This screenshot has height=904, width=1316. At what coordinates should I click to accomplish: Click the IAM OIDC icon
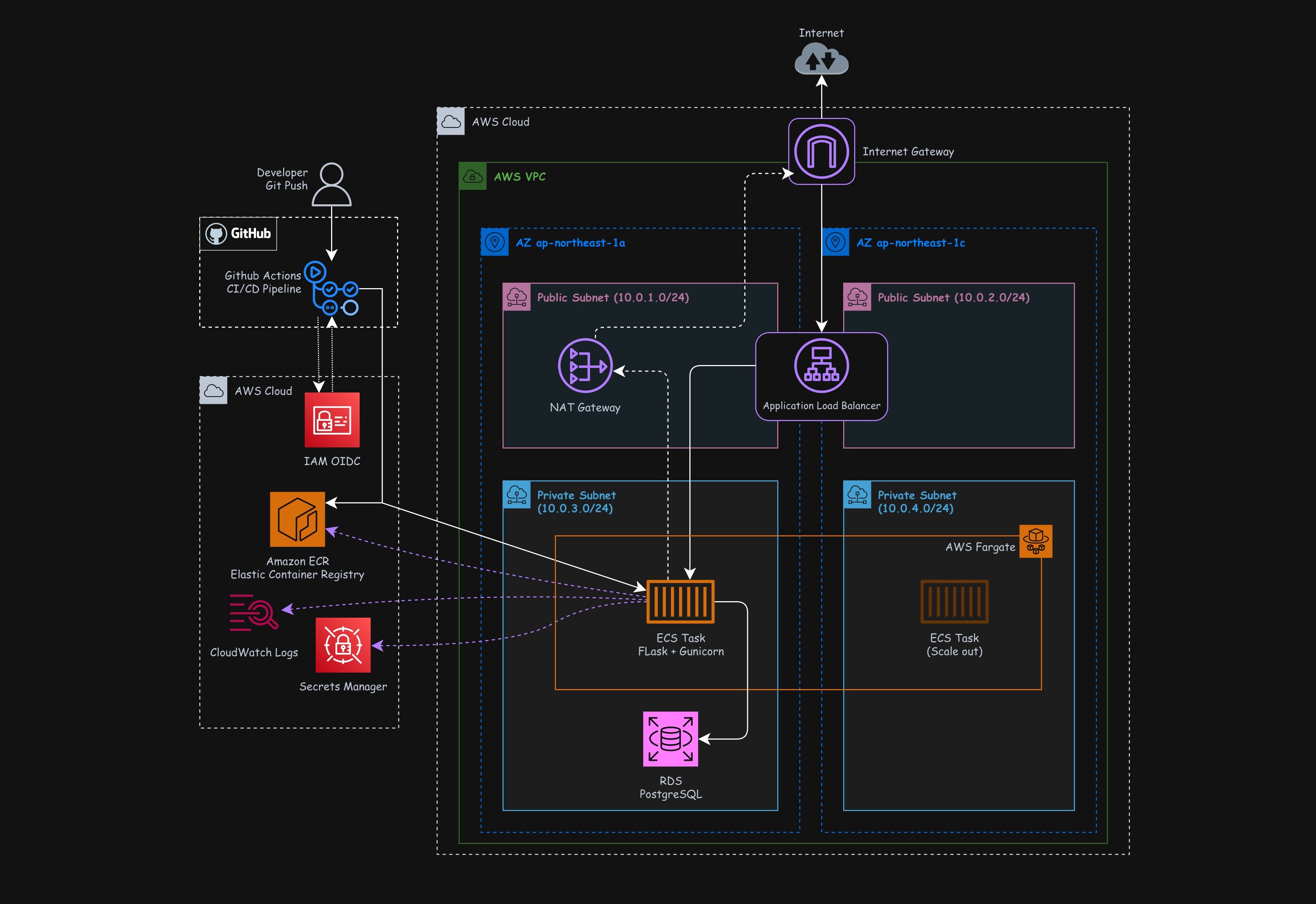332,420
